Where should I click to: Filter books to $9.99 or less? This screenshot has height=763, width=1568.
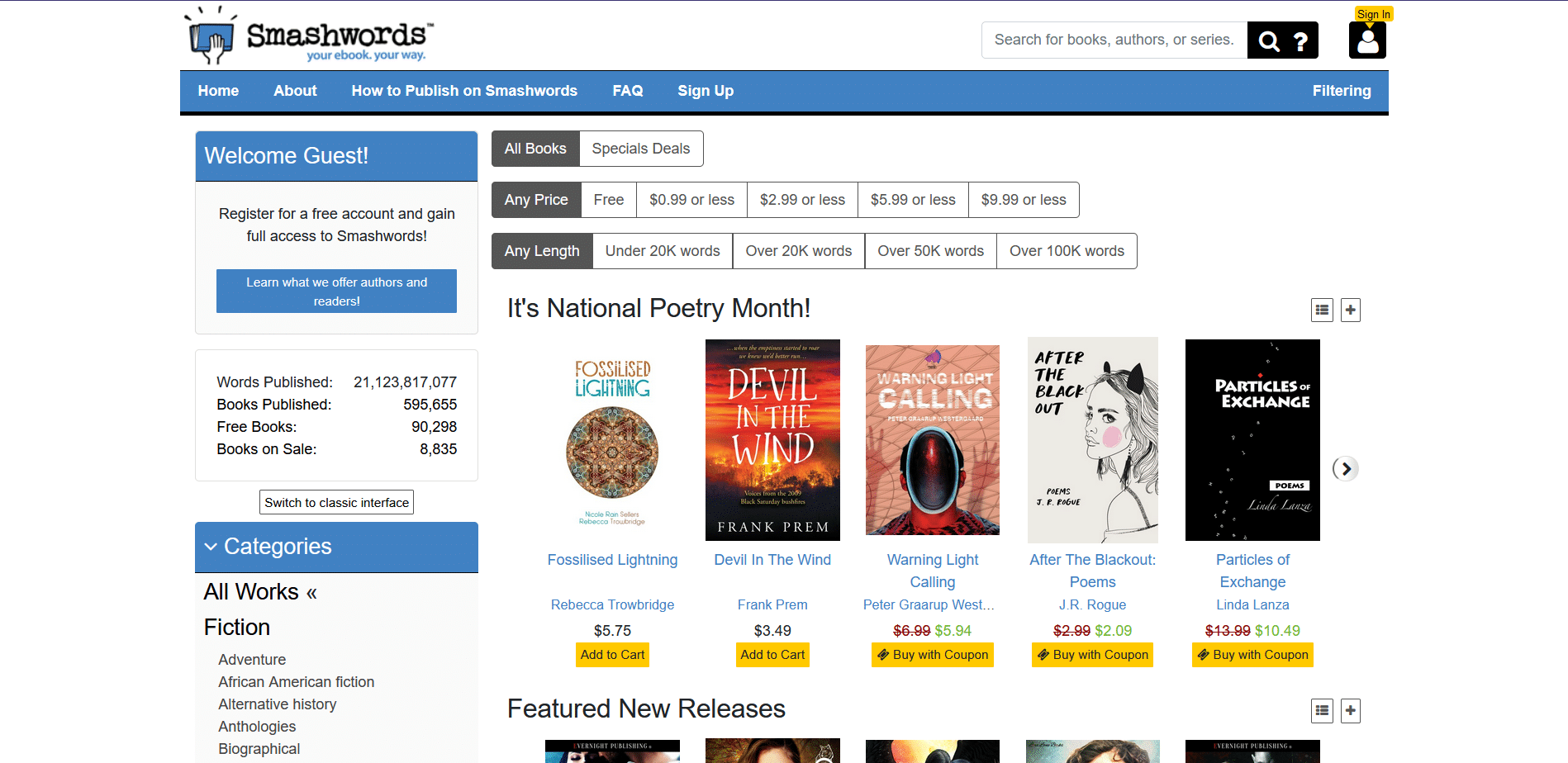coord(1024,200)
